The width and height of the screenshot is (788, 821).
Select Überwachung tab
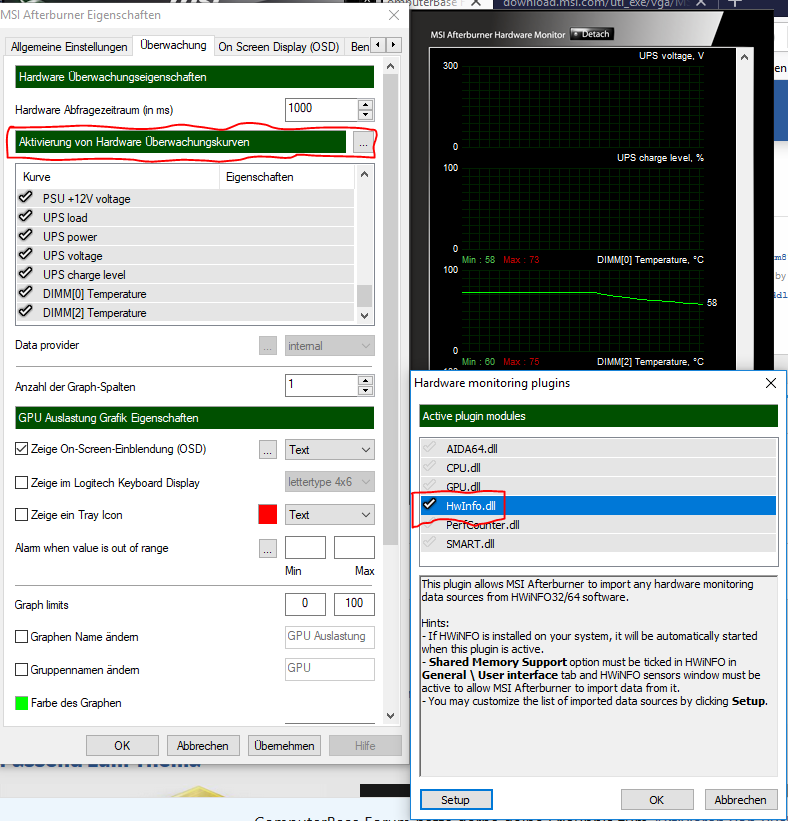(x=173, y=45)
